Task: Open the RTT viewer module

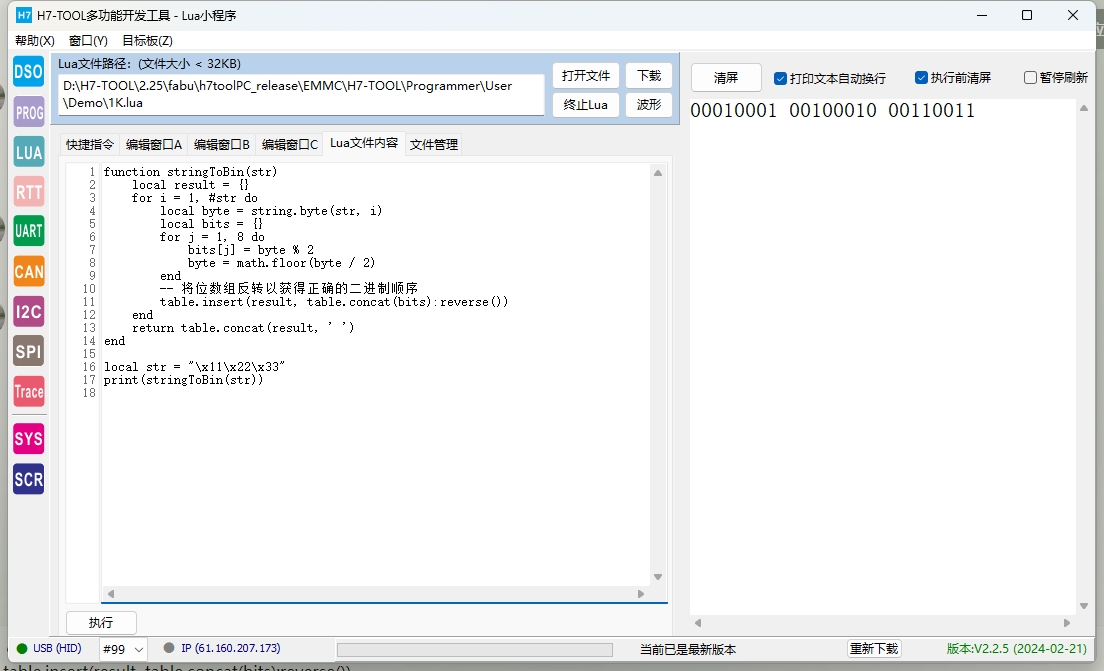Action: point(29,192)
